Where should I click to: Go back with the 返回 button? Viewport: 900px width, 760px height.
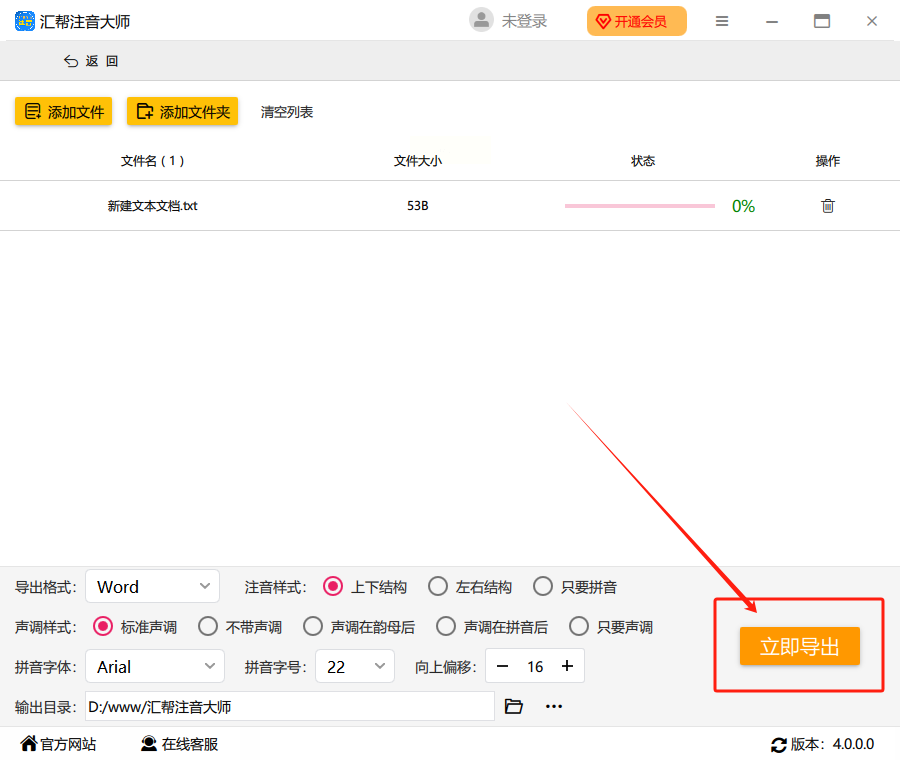(91, 61)
